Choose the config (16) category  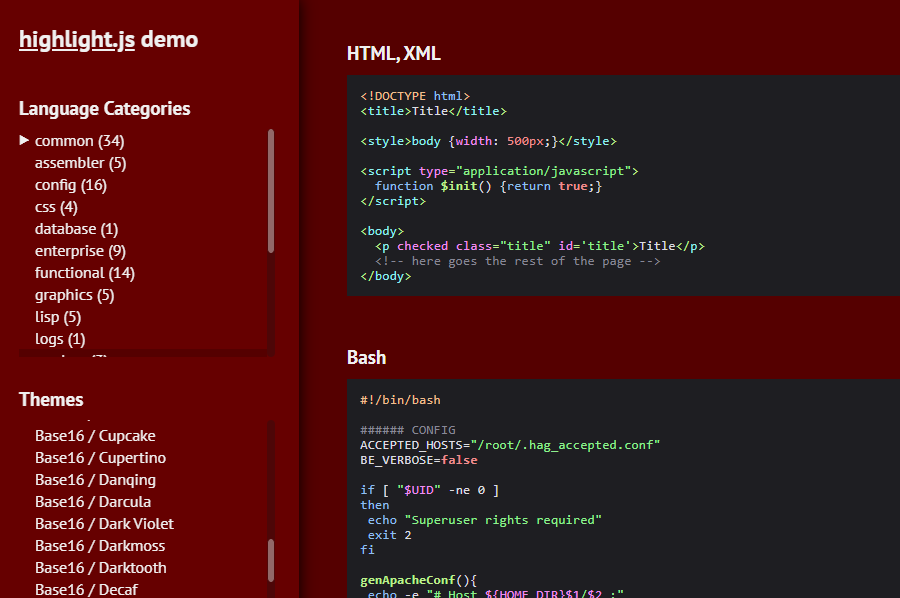(x=71, y=185)
